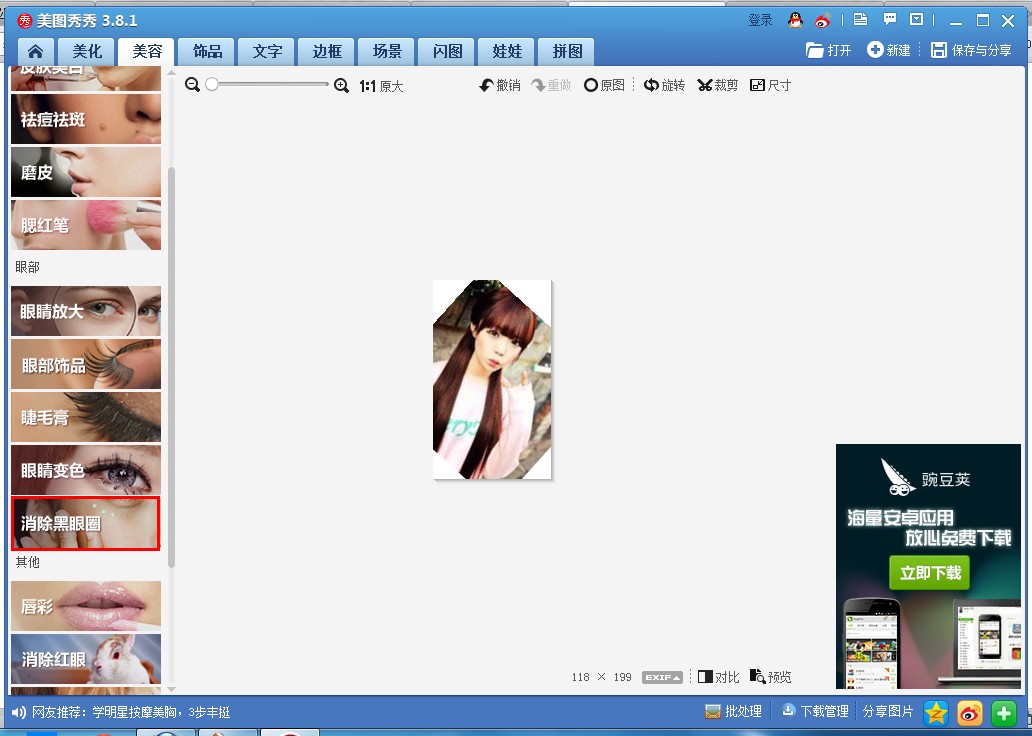The height and width of the screenshot is (736, 1032).
Task: Toggle the 对比 compare view
Action: [718, 677]
